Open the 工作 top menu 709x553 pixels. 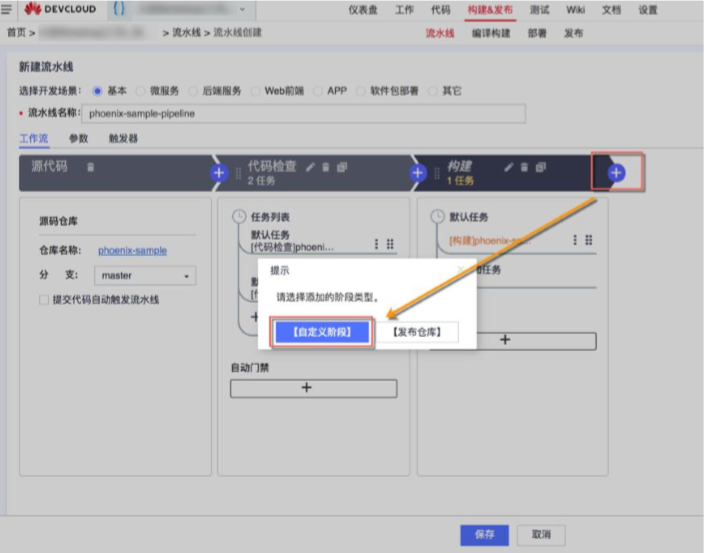coord(404,10)
